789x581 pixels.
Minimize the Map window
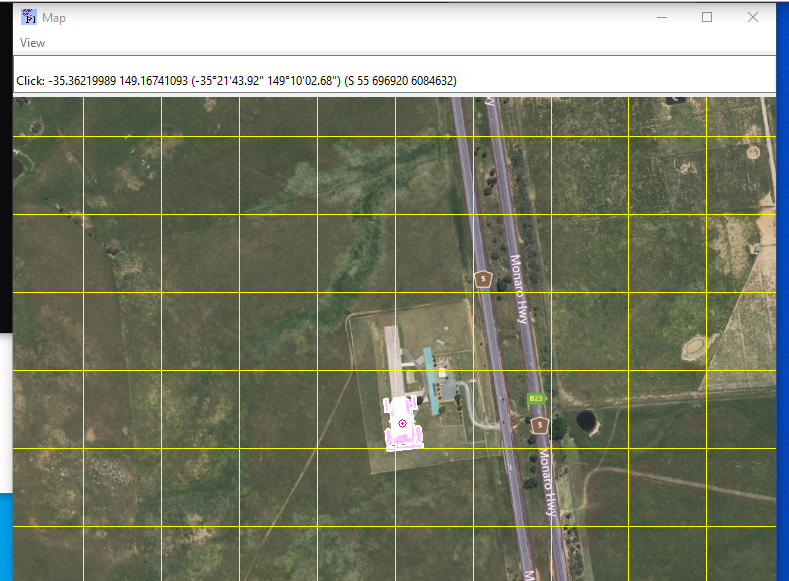[x=661, y=17]
